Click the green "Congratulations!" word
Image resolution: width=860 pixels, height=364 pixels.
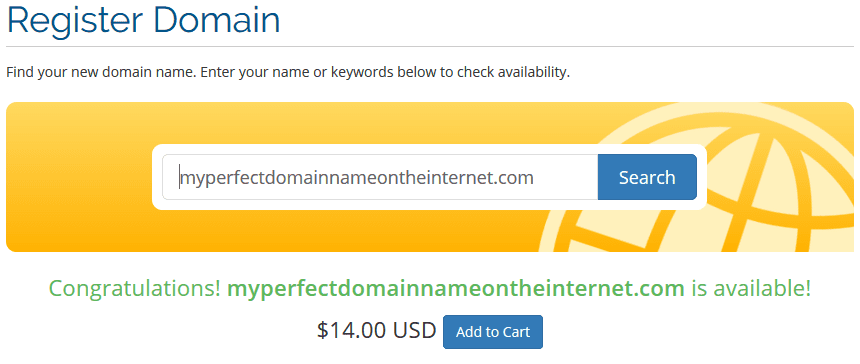click(135, 288)
